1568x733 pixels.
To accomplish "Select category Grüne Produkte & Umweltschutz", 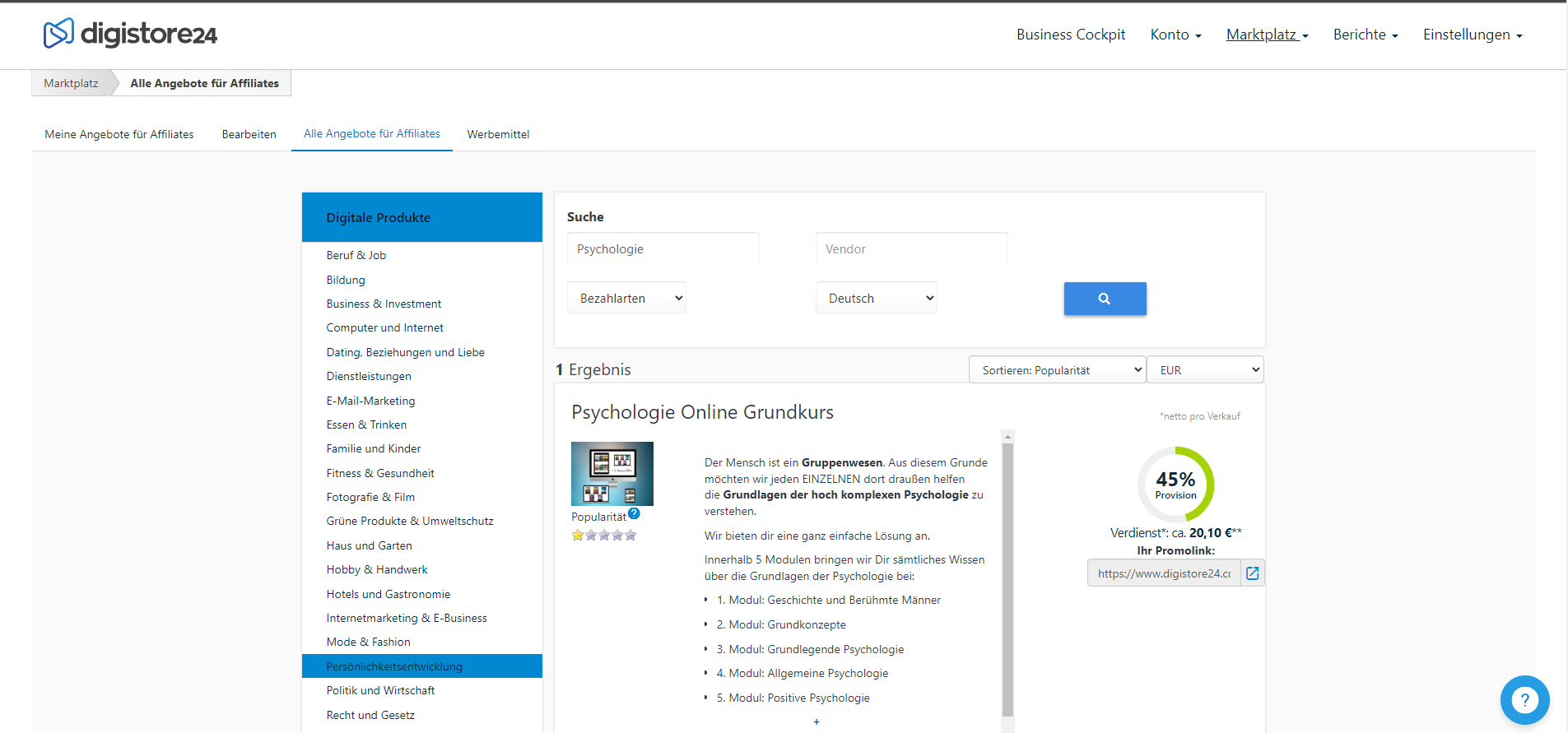I will coord(410,521).
